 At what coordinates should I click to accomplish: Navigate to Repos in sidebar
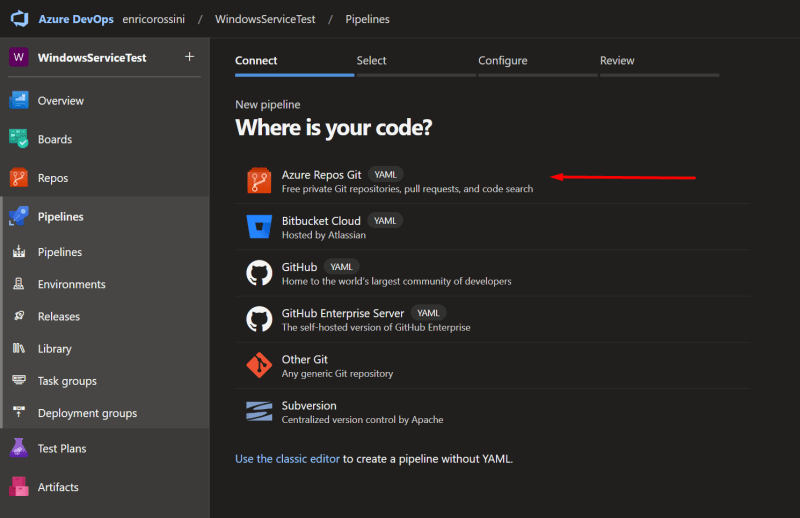53,178
